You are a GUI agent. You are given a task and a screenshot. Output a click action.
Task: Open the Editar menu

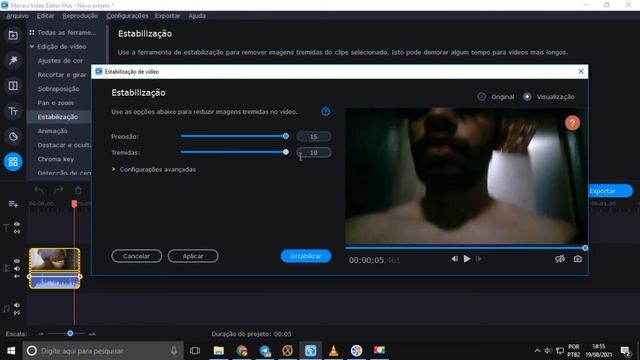coord(45,16)
